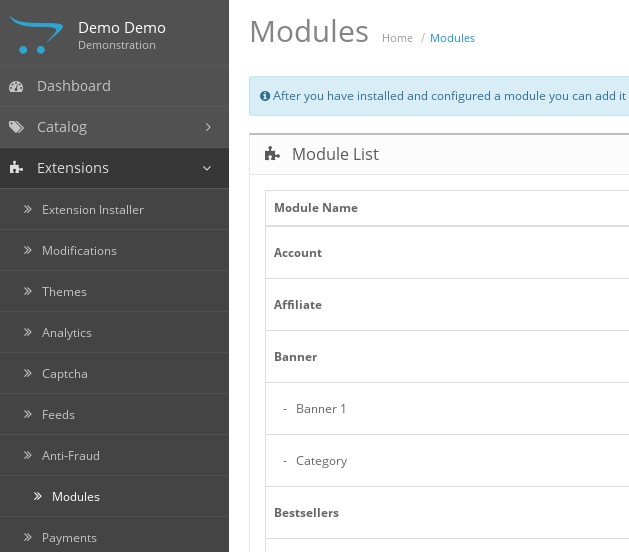The image size is (629, 552).
Task: Click double-arrow icon beside Themes
Action: (27, 291)
